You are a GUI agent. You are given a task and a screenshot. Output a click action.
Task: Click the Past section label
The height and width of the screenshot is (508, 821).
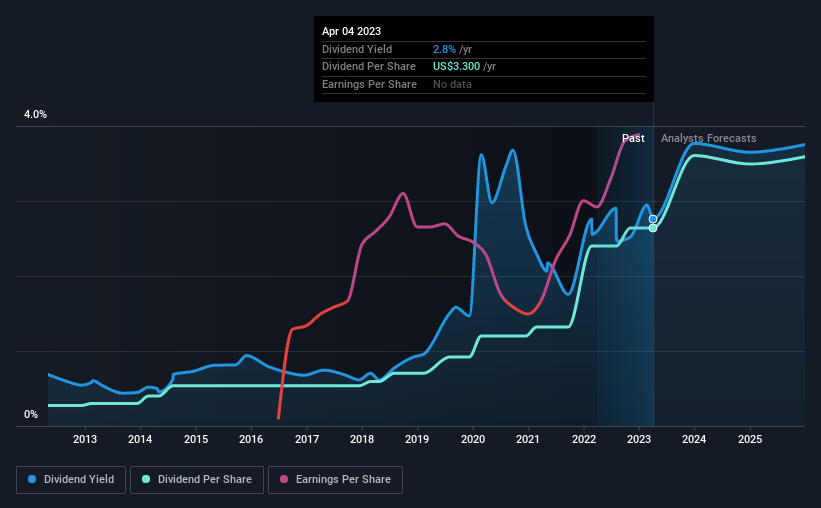click(x=633, y=138)
